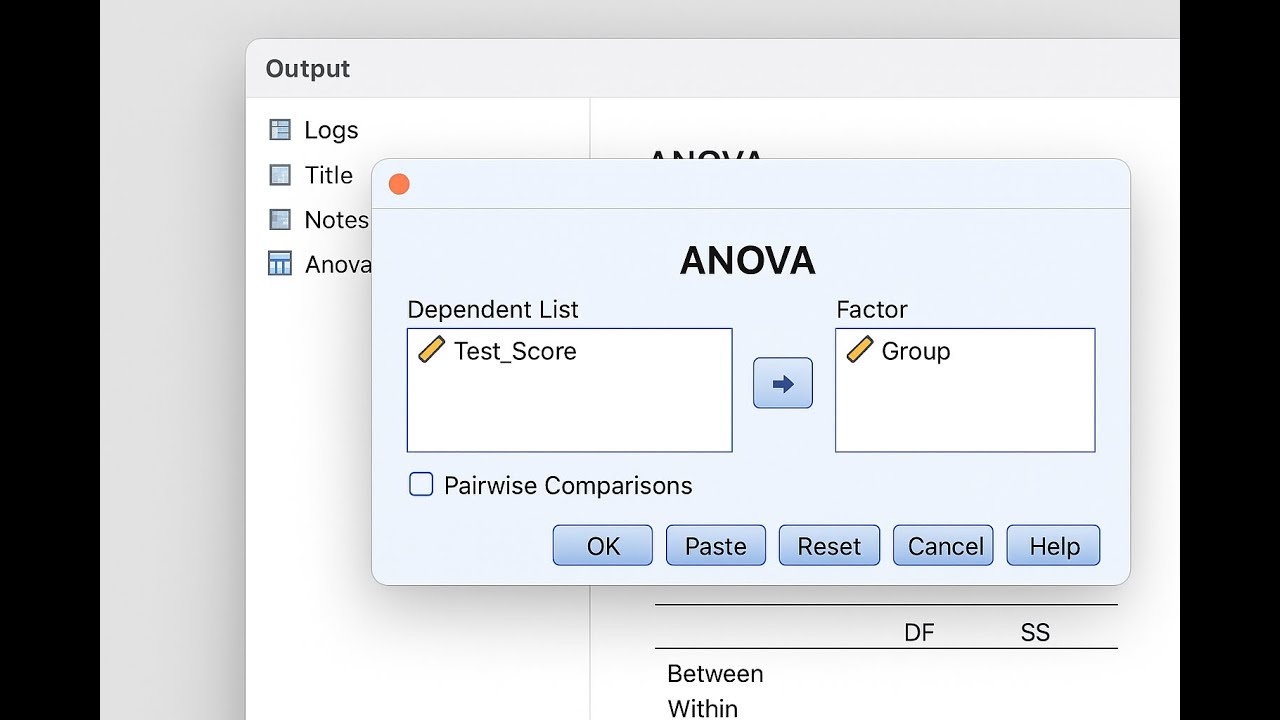Click the ANOVA dialog heading
1280x720 pixels.
click(x=748, y=261)
